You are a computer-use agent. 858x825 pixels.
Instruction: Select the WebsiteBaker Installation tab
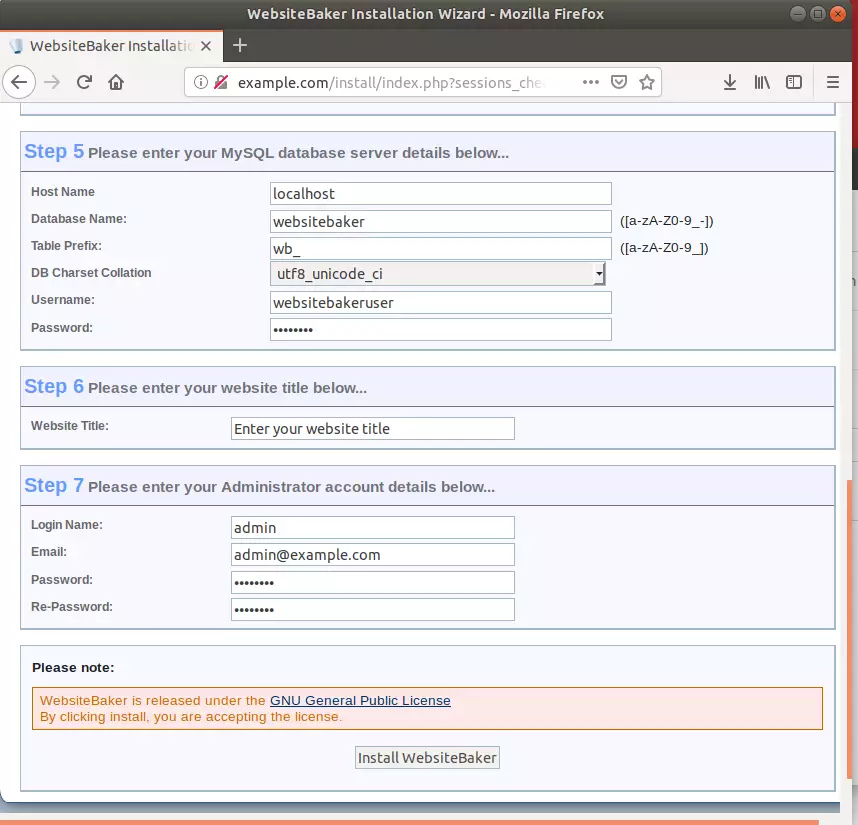[111, 46]
